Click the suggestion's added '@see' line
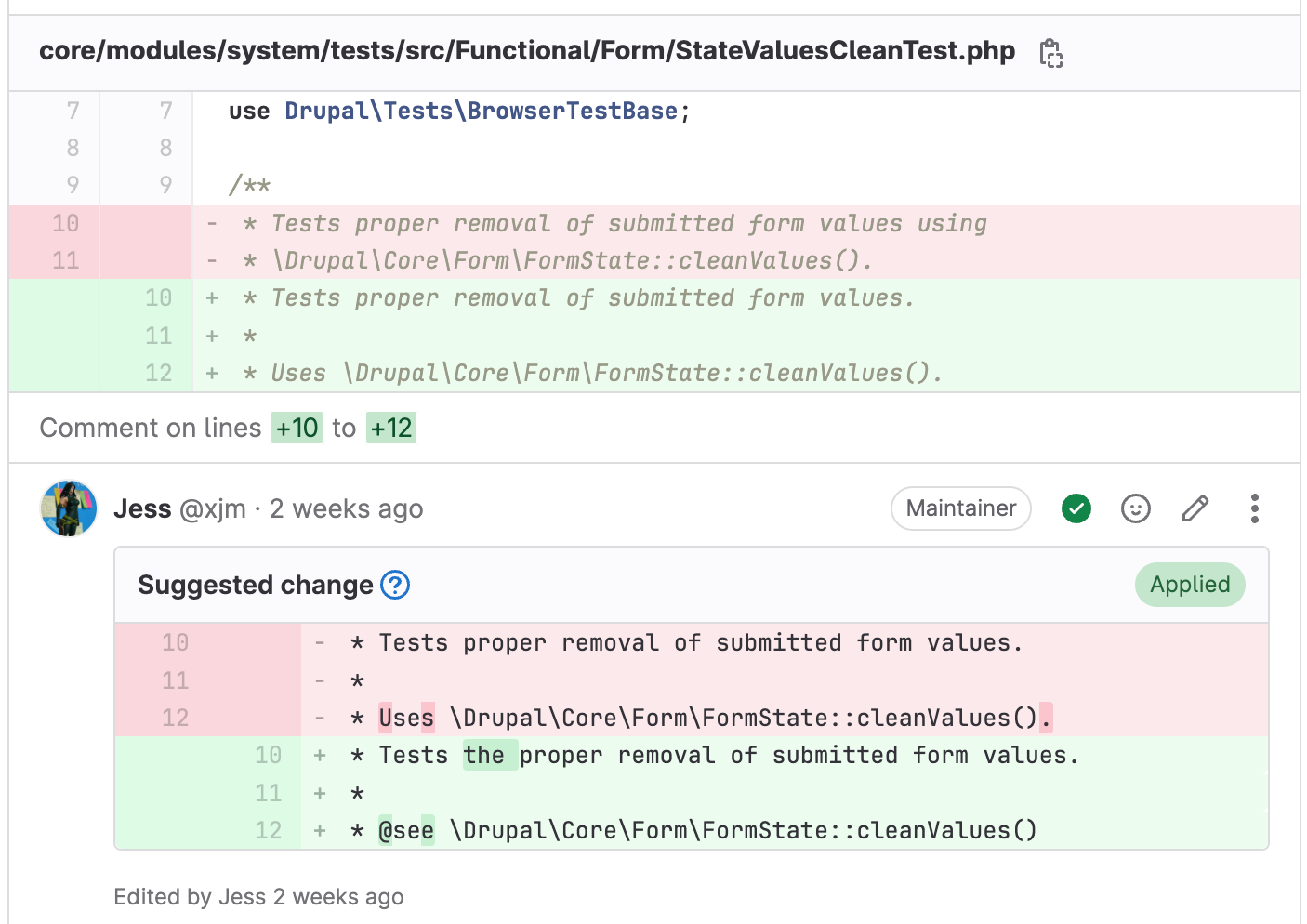This screenshot has width=1307, height=924. coord(693,830)
